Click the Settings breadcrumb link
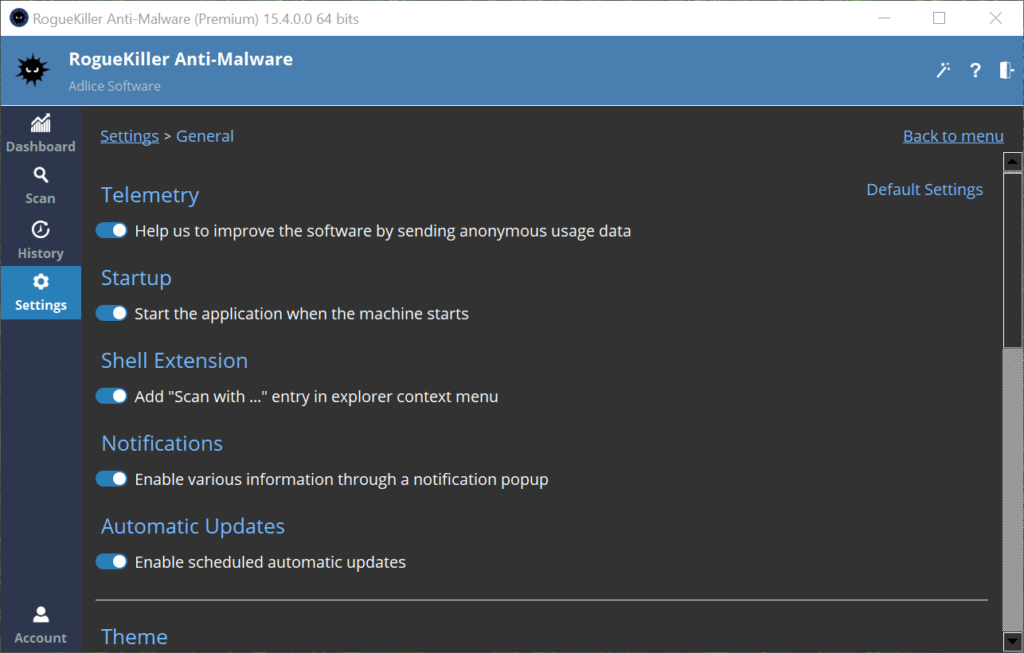 (129, 136)
